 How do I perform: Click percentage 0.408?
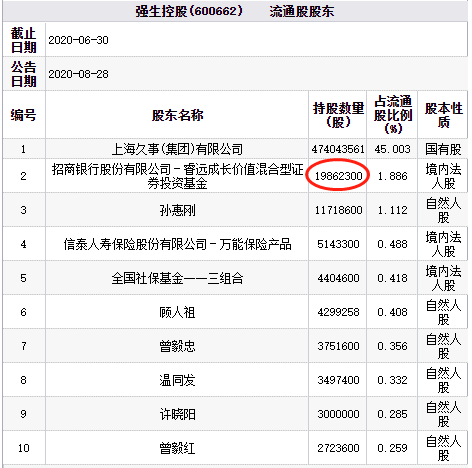tap(392, 312)
